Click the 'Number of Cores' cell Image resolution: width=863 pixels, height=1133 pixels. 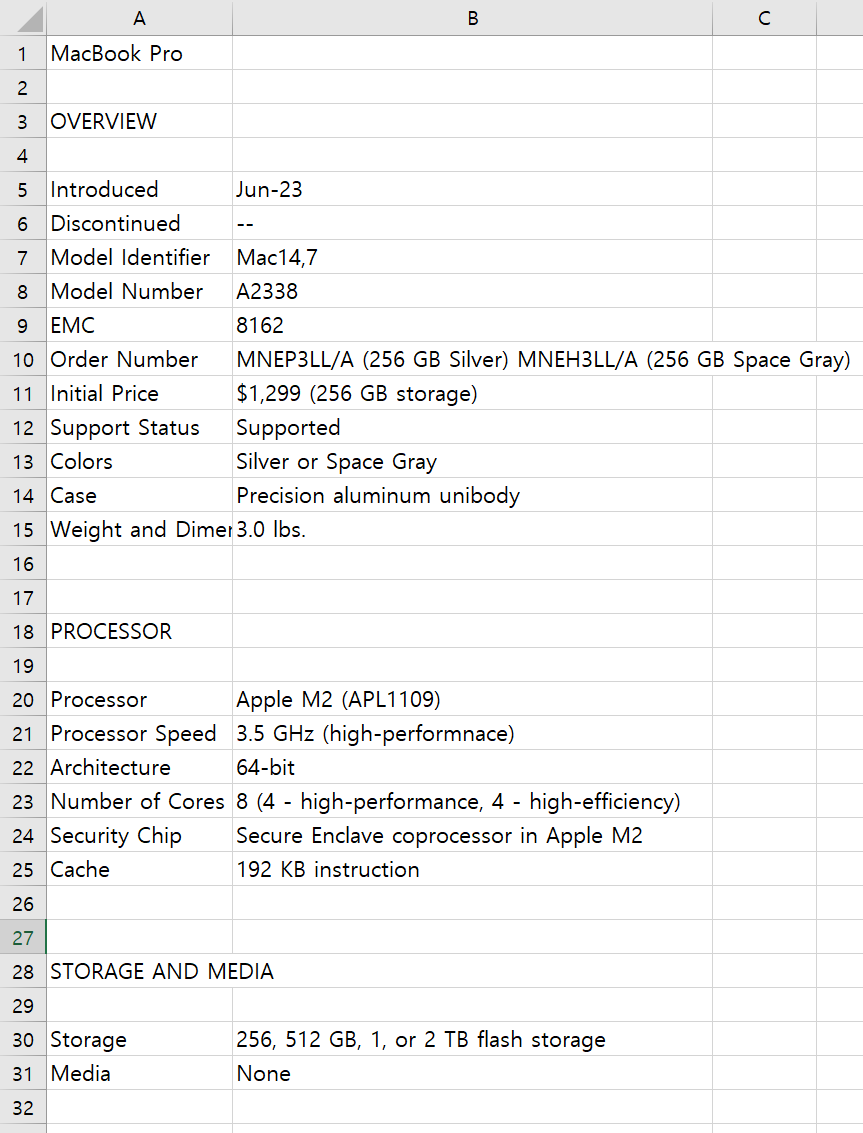click(x=139, y=801)
